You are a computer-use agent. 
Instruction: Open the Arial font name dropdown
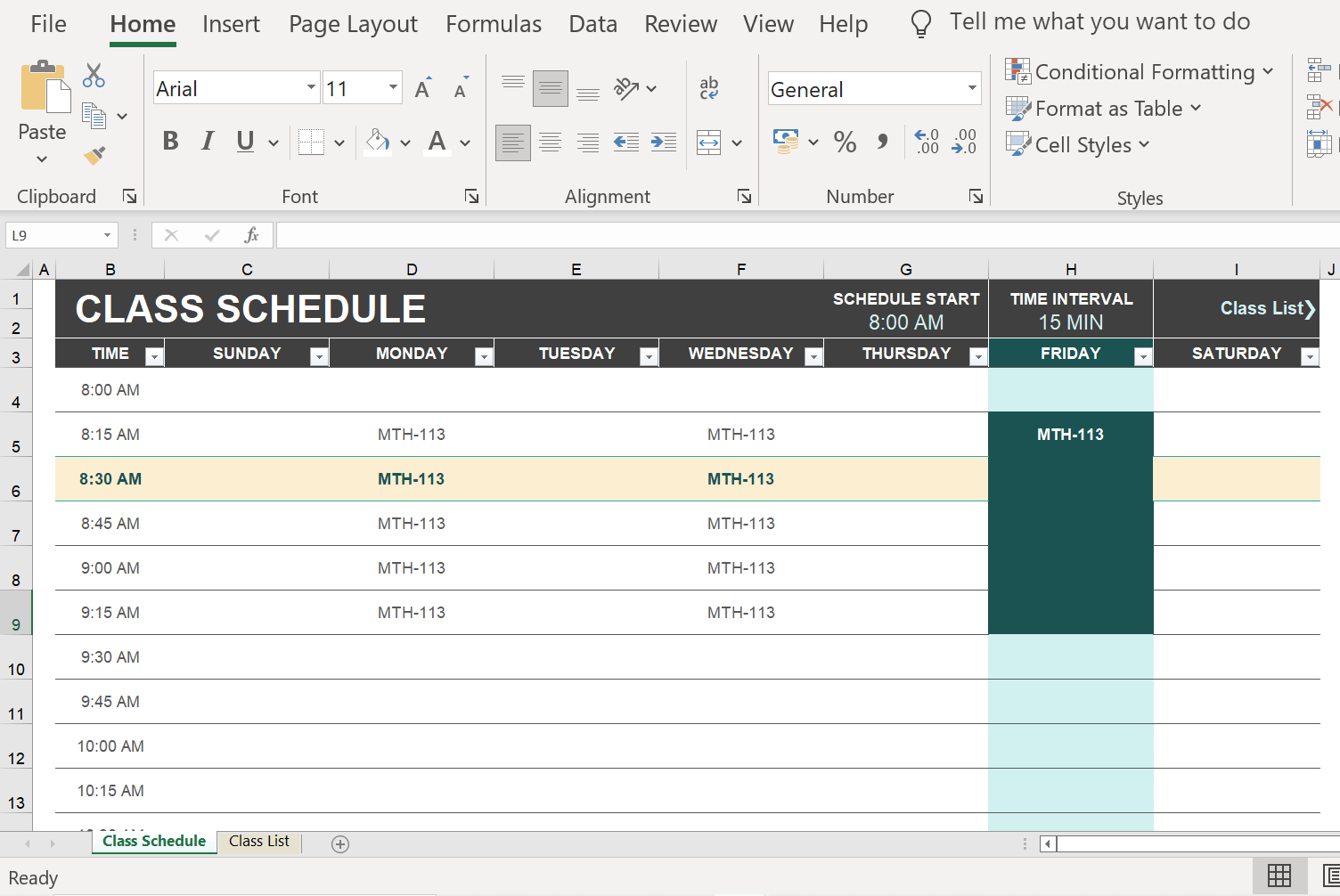point(310,87)
